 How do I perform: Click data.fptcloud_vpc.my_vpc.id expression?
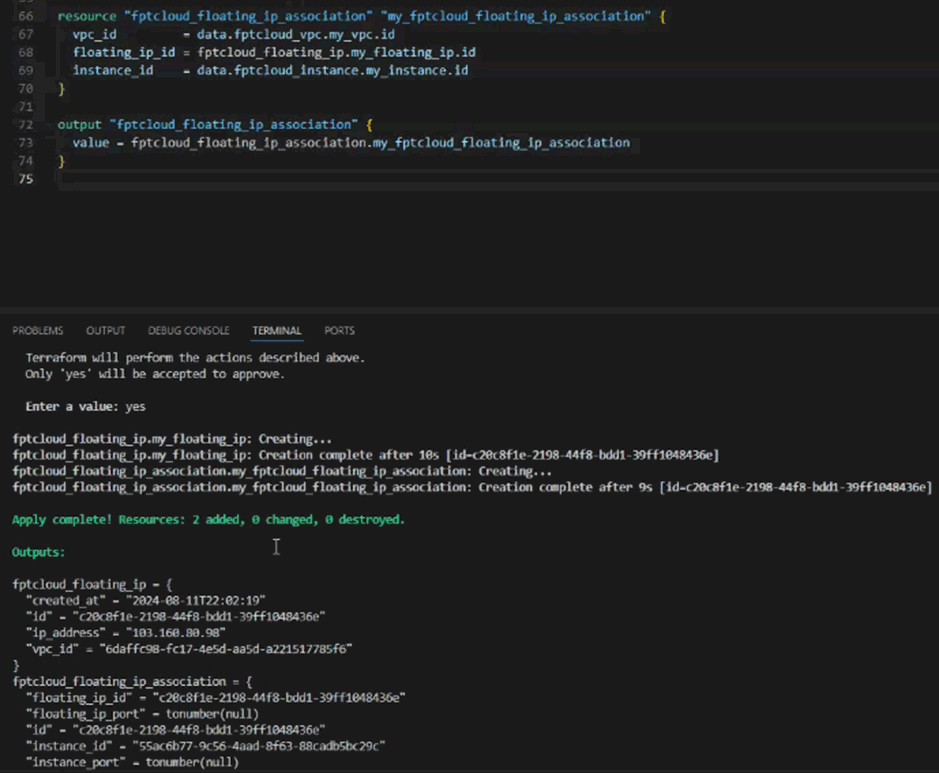click(x=296, y=34)
